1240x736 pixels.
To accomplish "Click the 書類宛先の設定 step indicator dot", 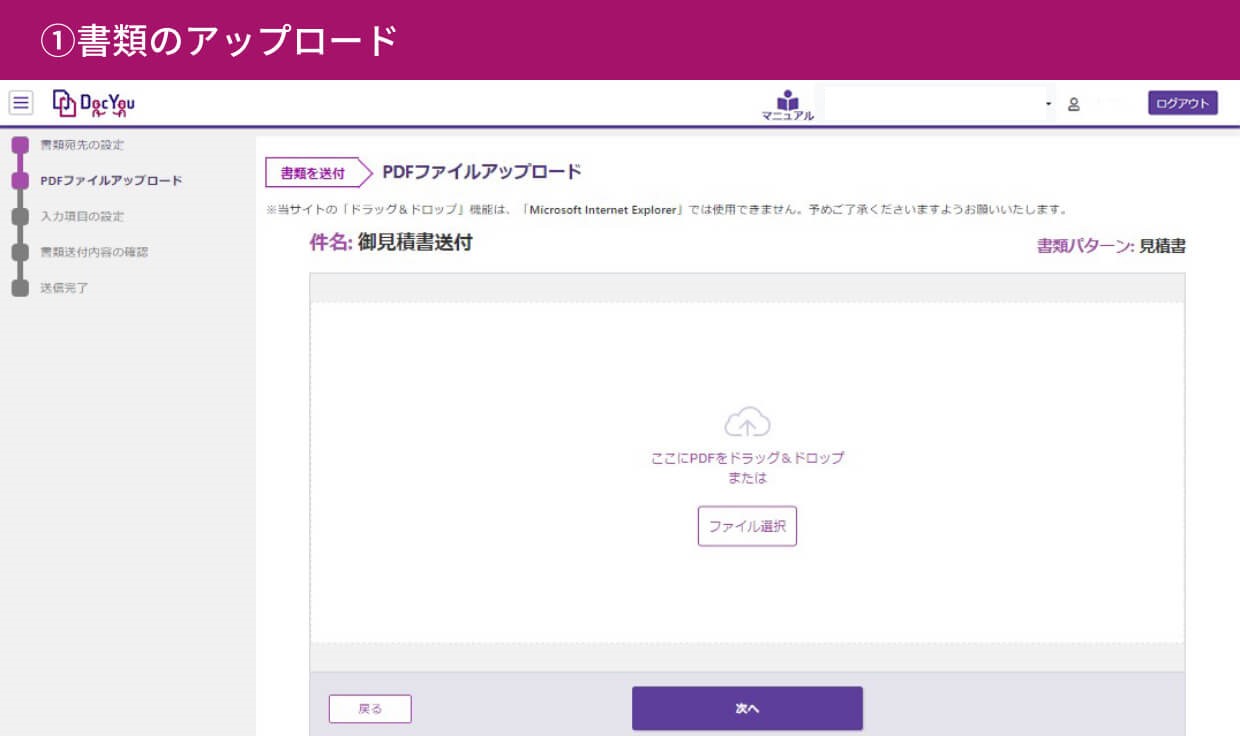I will click(20, 143).
